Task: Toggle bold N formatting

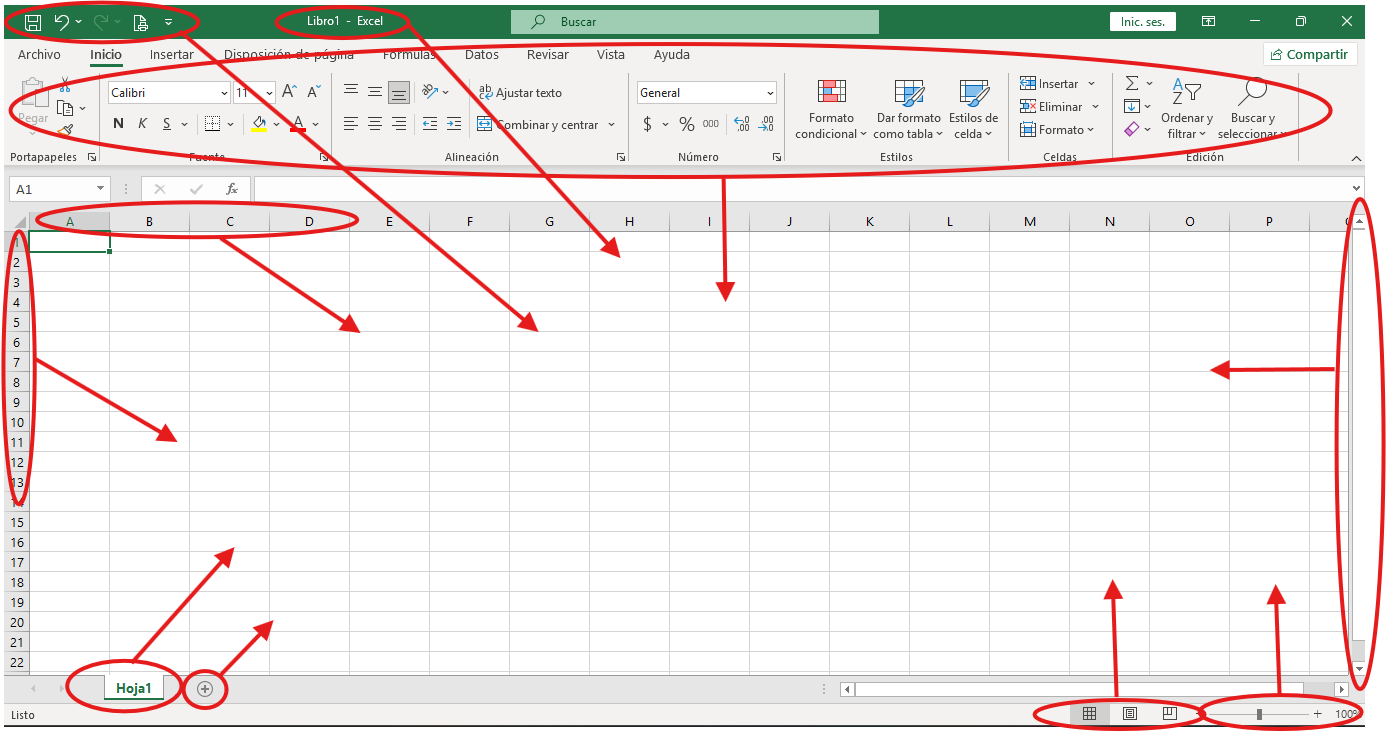Action: pyautogui.click(x=118, y=124)
